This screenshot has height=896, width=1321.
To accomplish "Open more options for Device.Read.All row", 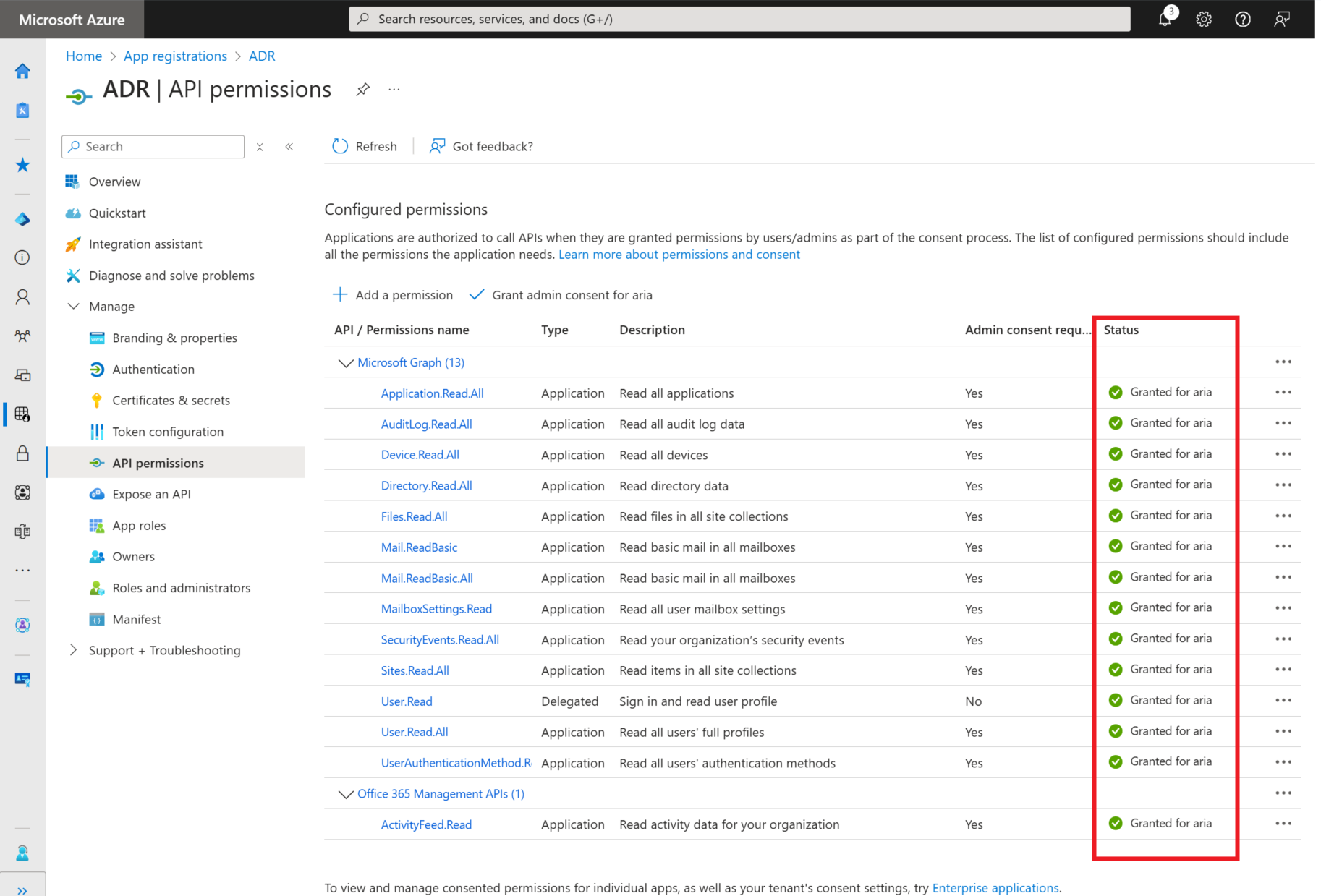I will (1283, 454).
